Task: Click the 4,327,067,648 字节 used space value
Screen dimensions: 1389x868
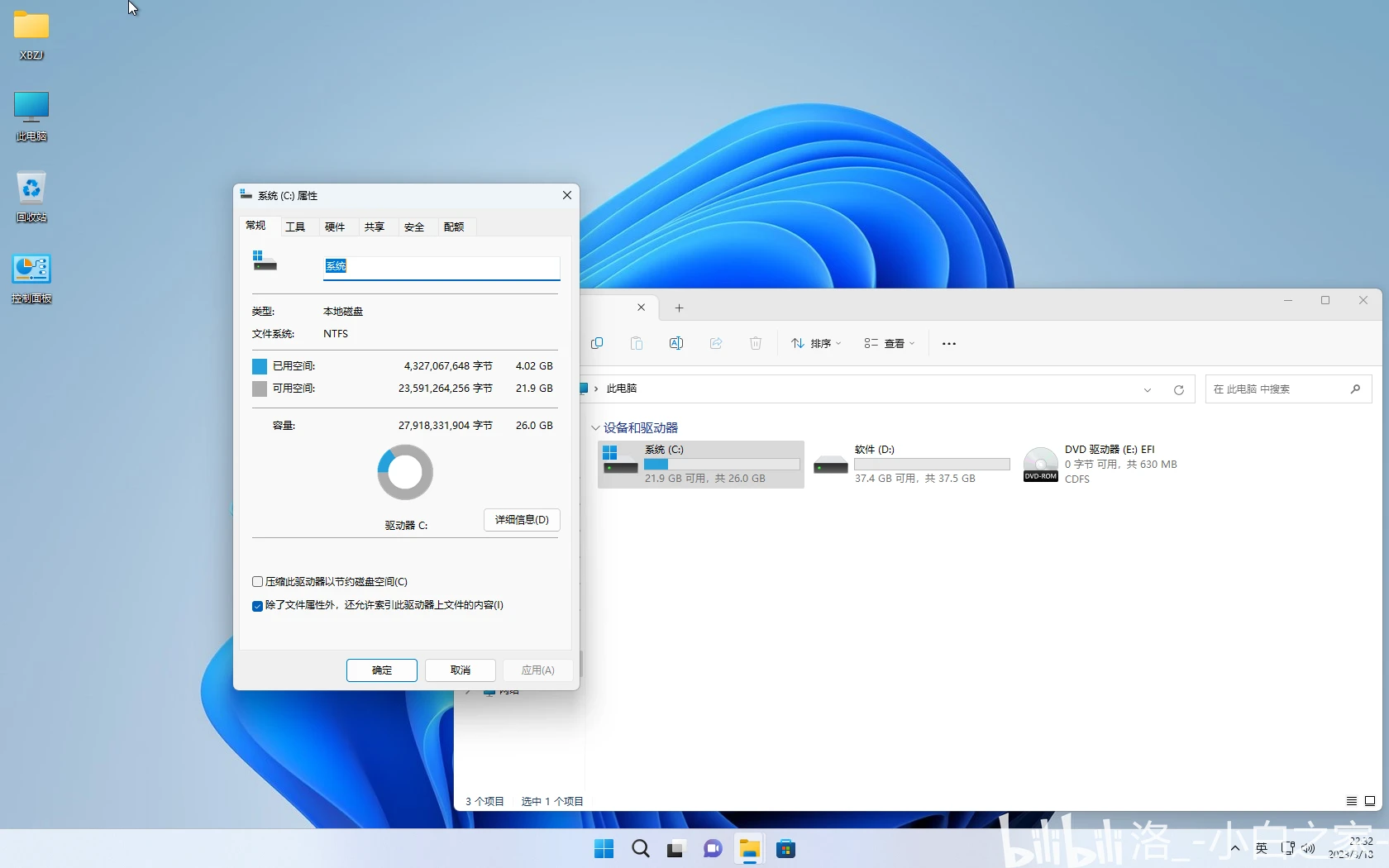Action: pyautogui.click(x=448, y=366)
